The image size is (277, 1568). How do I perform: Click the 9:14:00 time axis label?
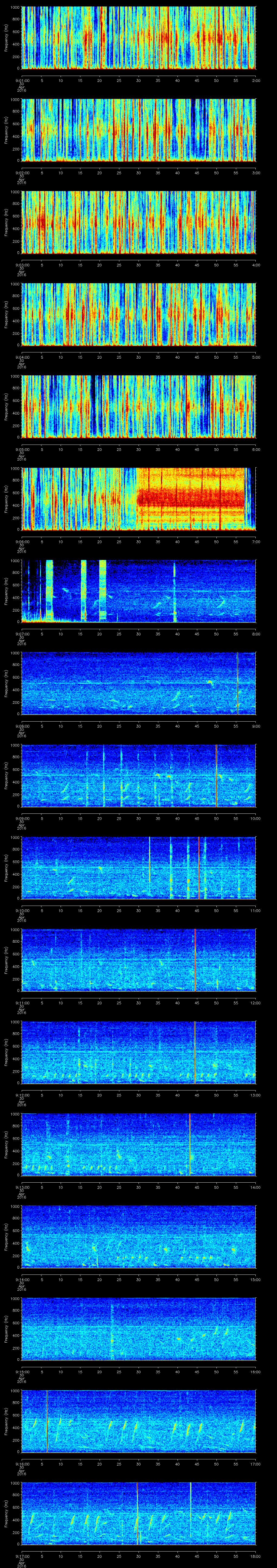[x=22, y=1279]
